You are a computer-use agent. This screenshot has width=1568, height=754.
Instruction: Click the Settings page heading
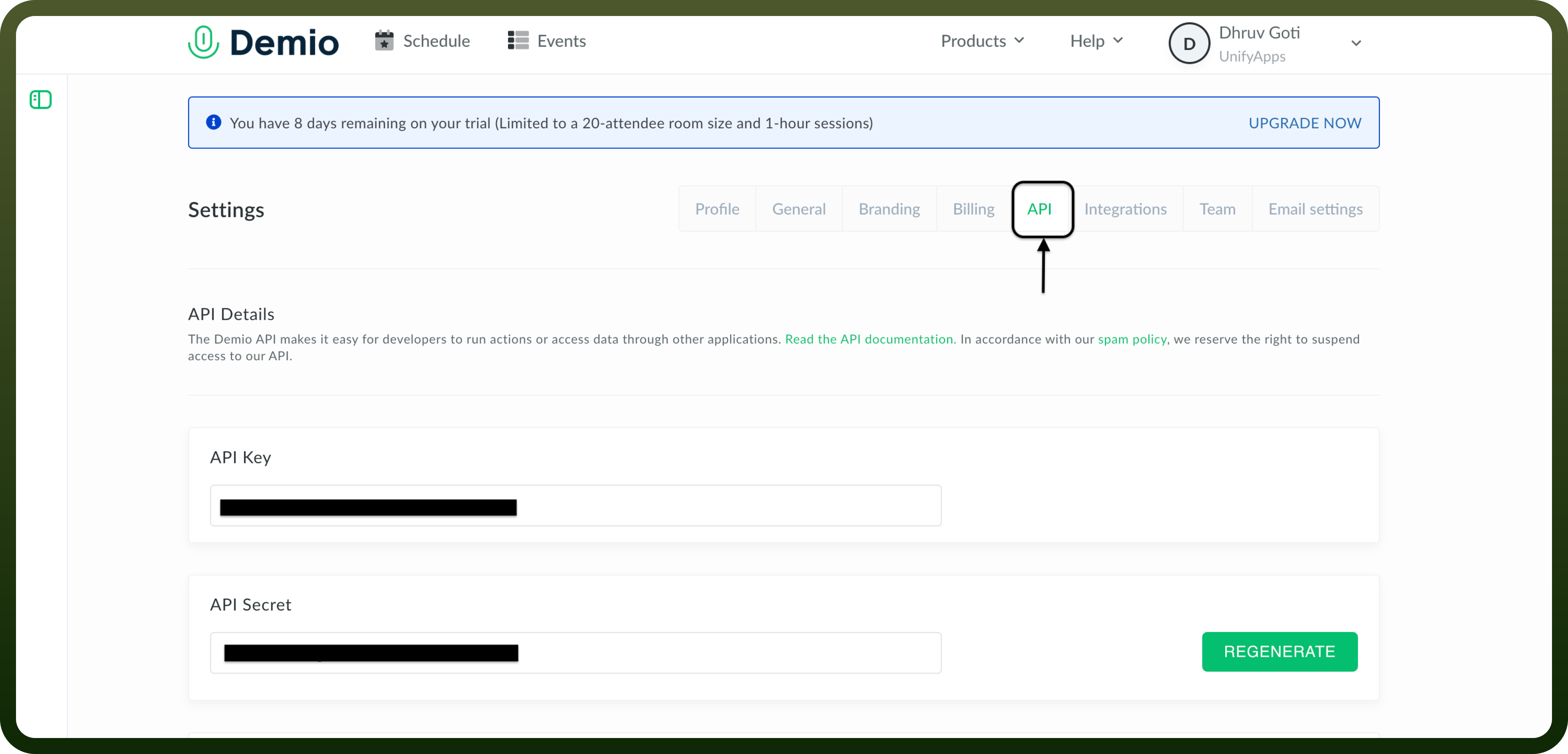pyautogui.click(x=226, y=209)
